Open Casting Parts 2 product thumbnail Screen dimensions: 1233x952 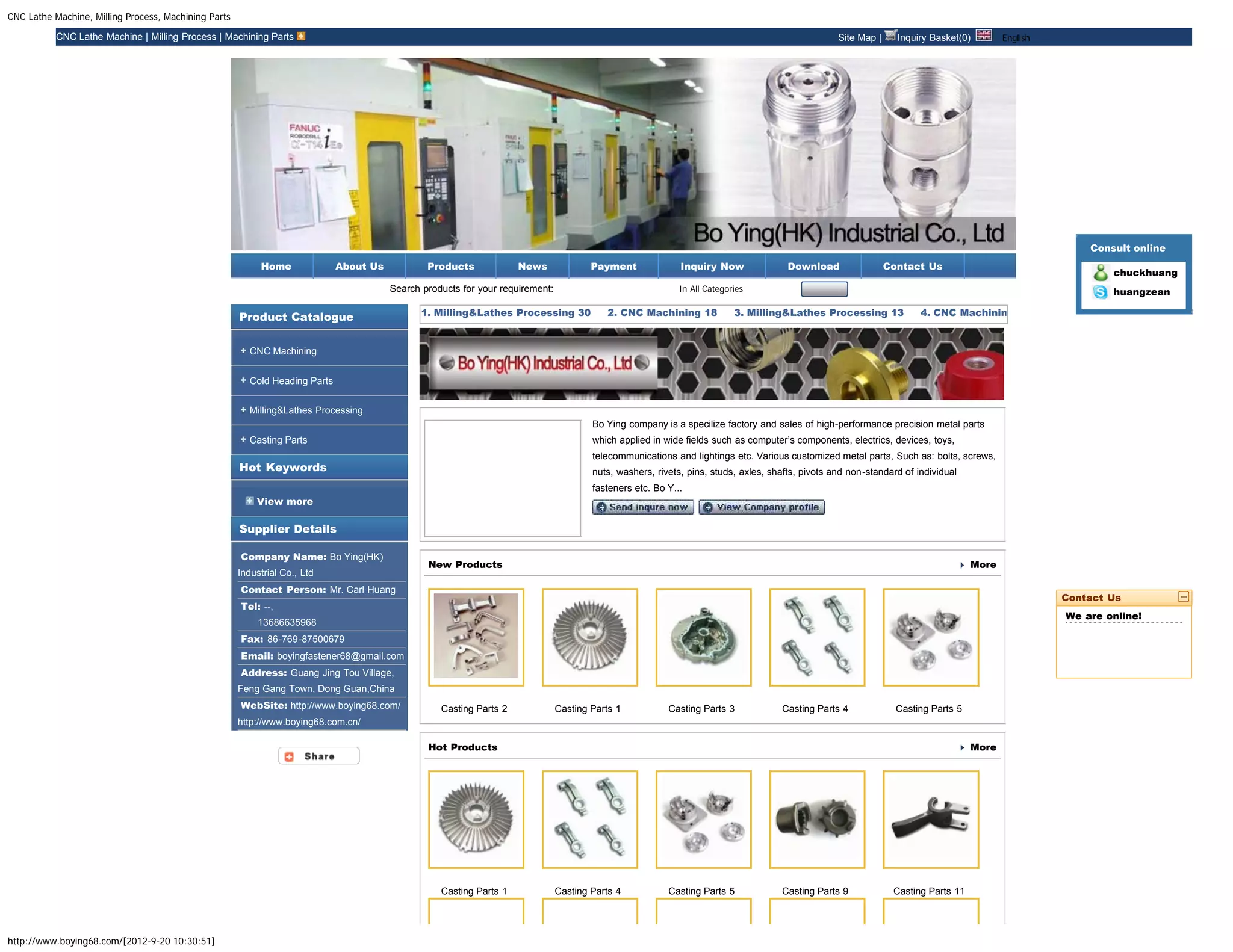[x=476, y=637]
